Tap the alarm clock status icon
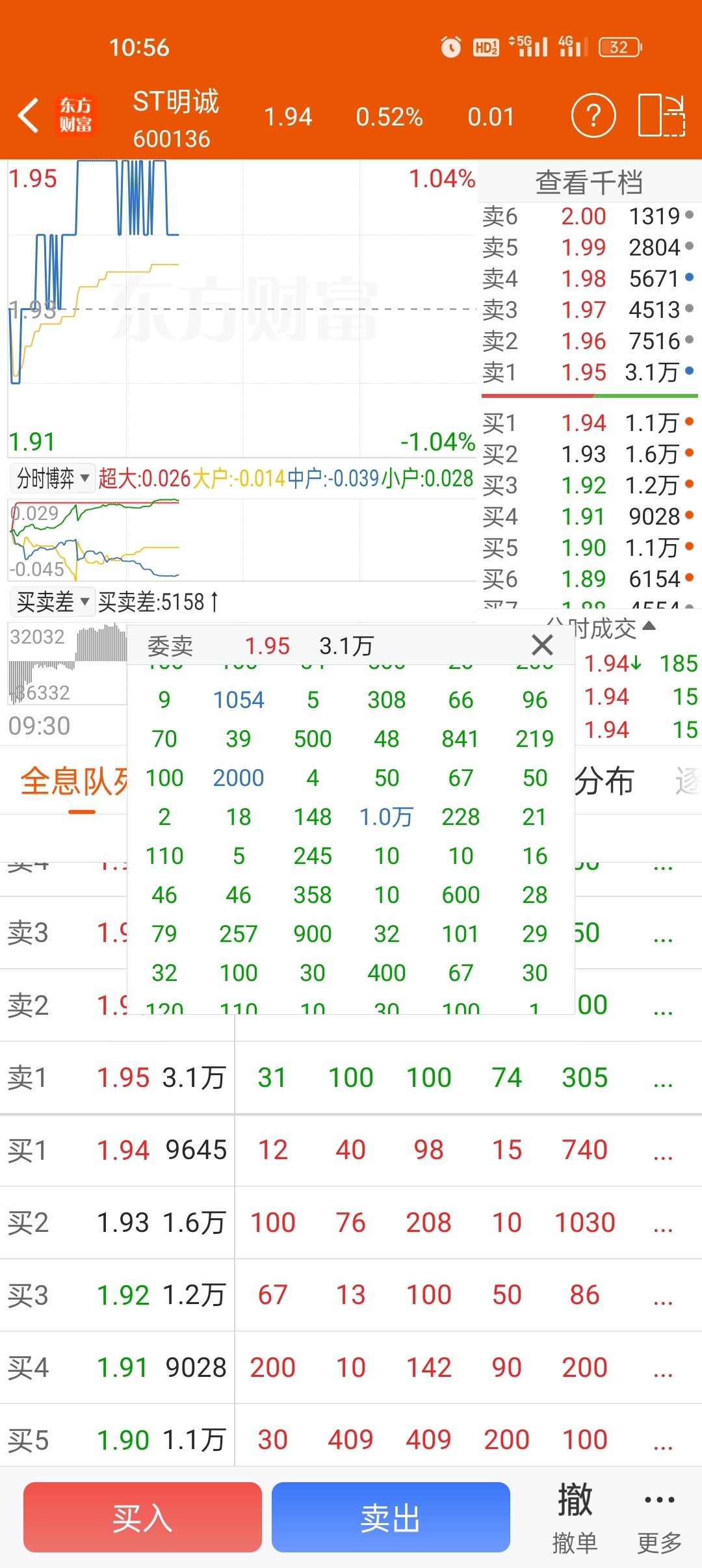702x1568 pixels. coord(450,47)
